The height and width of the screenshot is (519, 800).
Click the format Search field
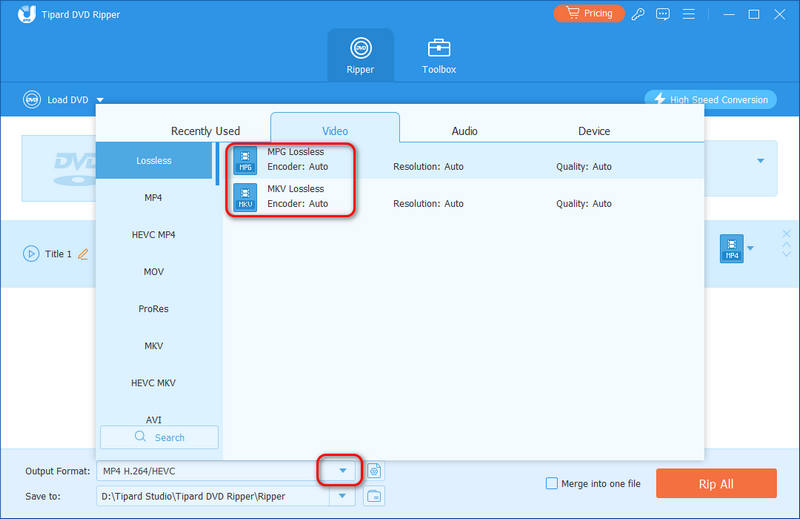159,437
